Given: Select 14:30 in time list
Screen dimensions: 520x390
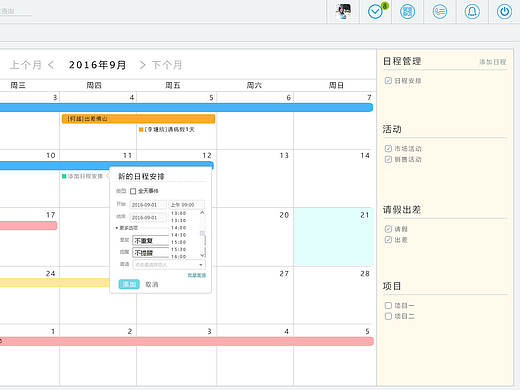Looking at the screenshot, I should pyautogui.click(x=179, y=235).
